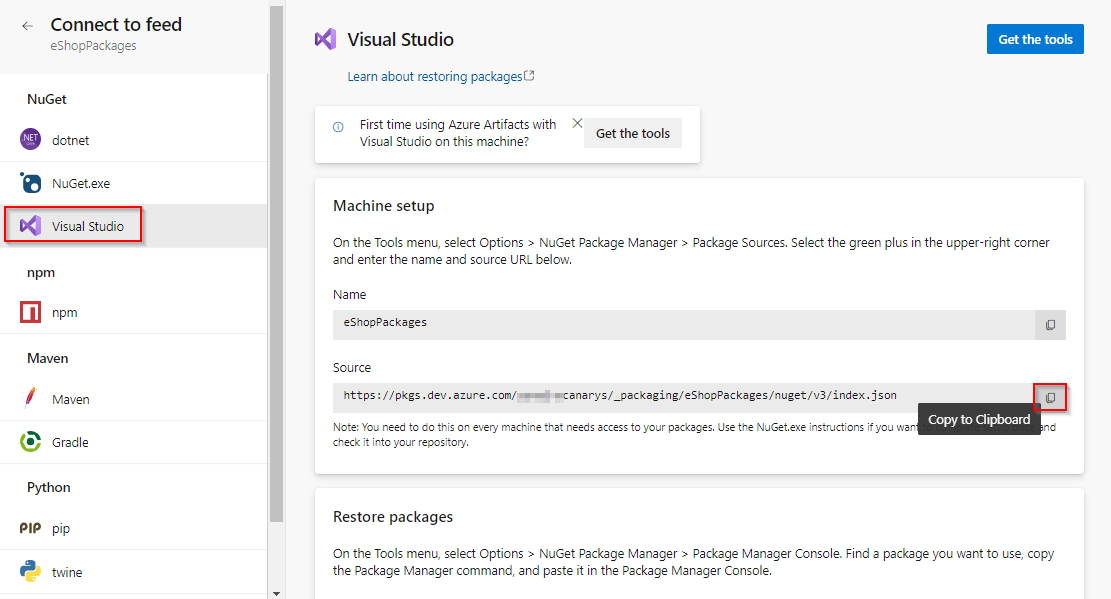Click the Gradle green icon
The width and height of the screenshot is (1111, 599).
pyautogui.click(x=30, y=442)
